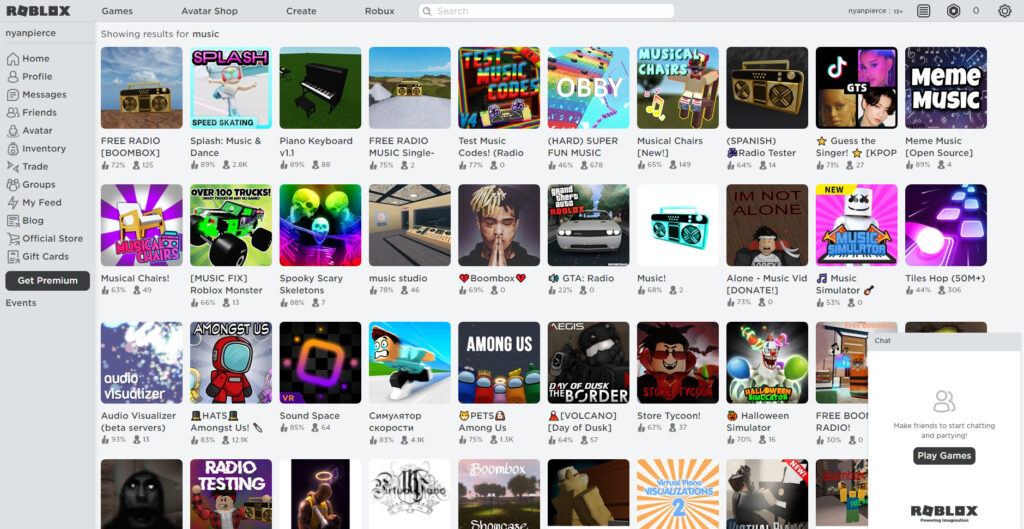Open the Robux menu
1024x529 pixels.
[379, 11]
